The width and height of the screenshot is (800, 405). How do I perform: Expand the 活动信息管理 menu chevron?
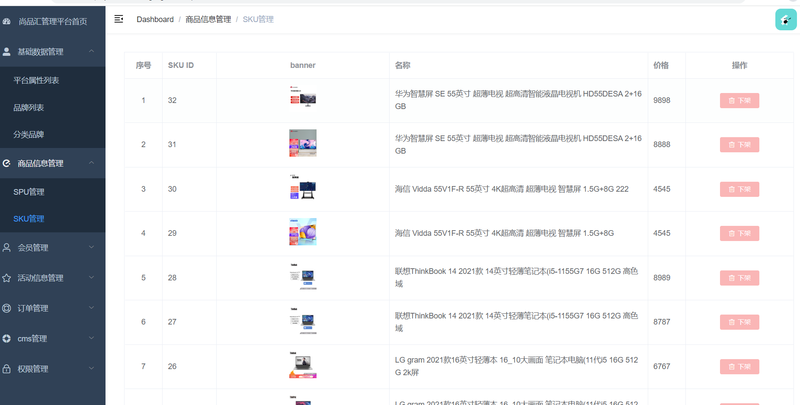[91, 277]
